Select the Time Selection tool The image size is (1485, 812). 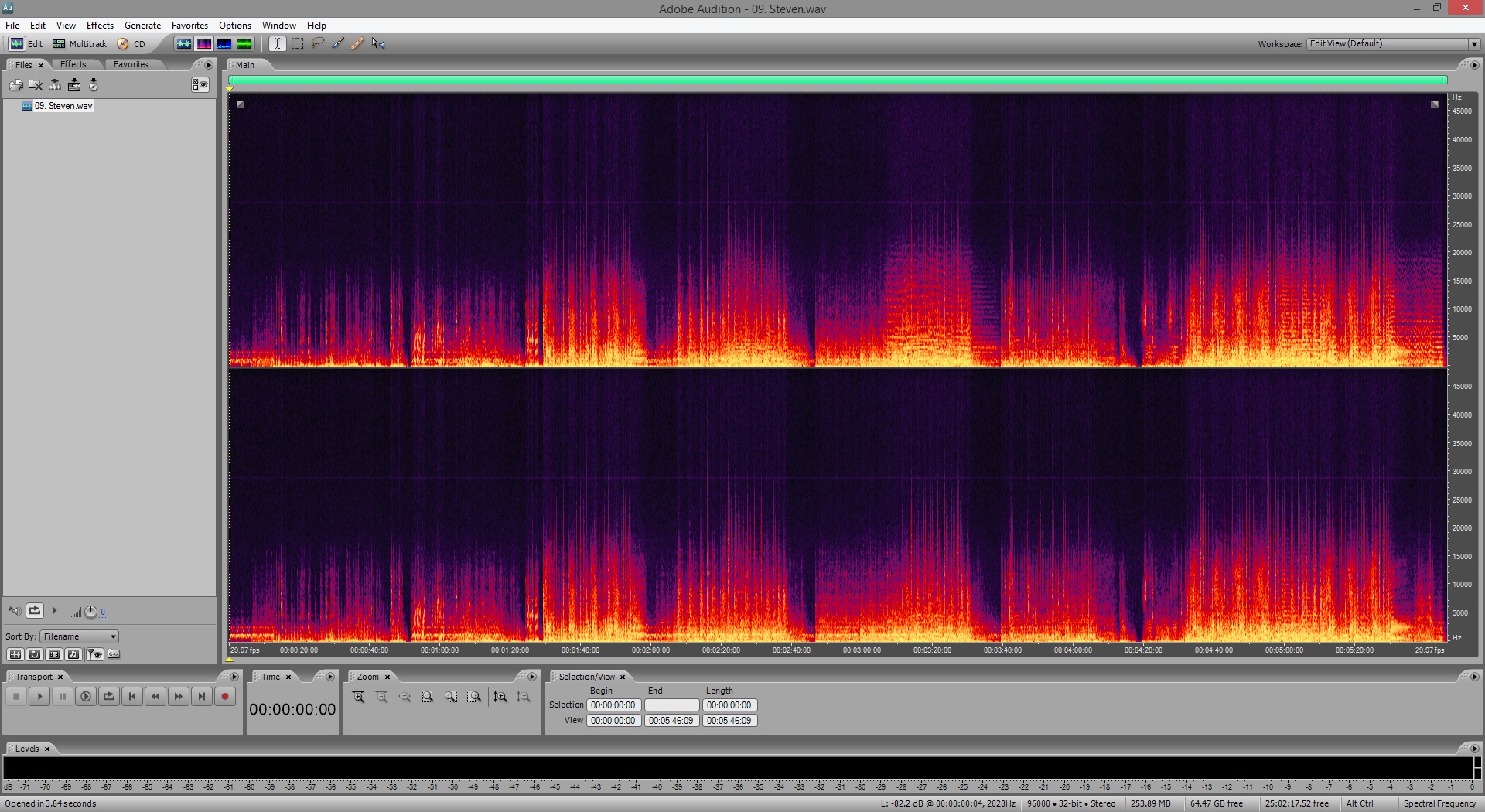[277, 44]
